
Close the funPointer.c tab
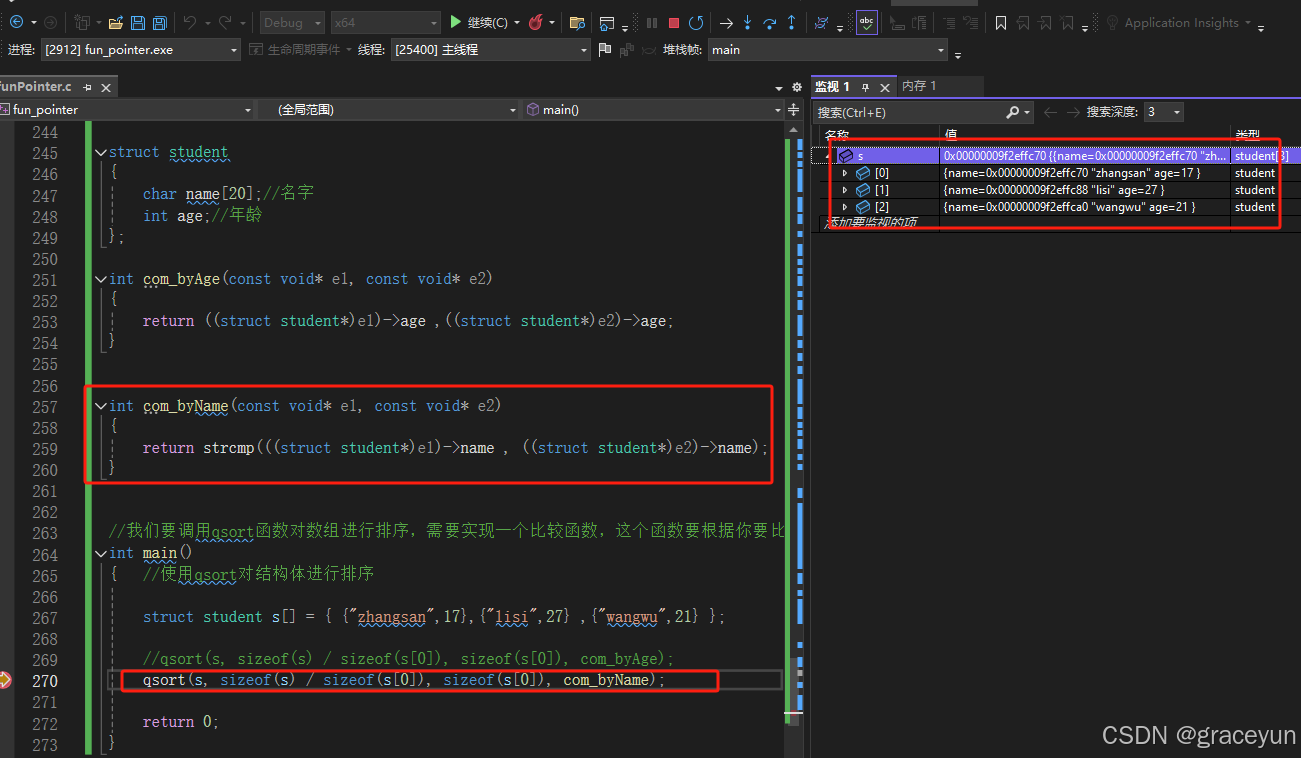[105, 87]
